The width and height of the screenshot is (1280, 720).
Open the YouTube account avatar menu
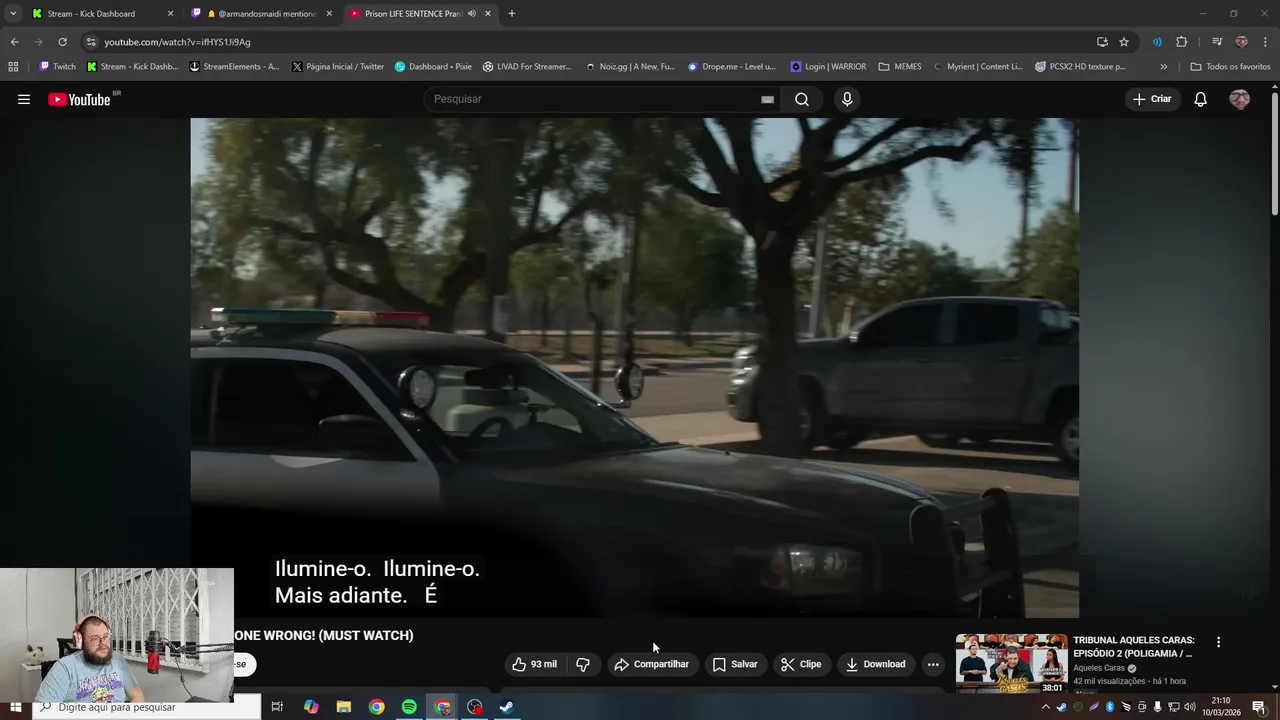[x=1239, y=99]
